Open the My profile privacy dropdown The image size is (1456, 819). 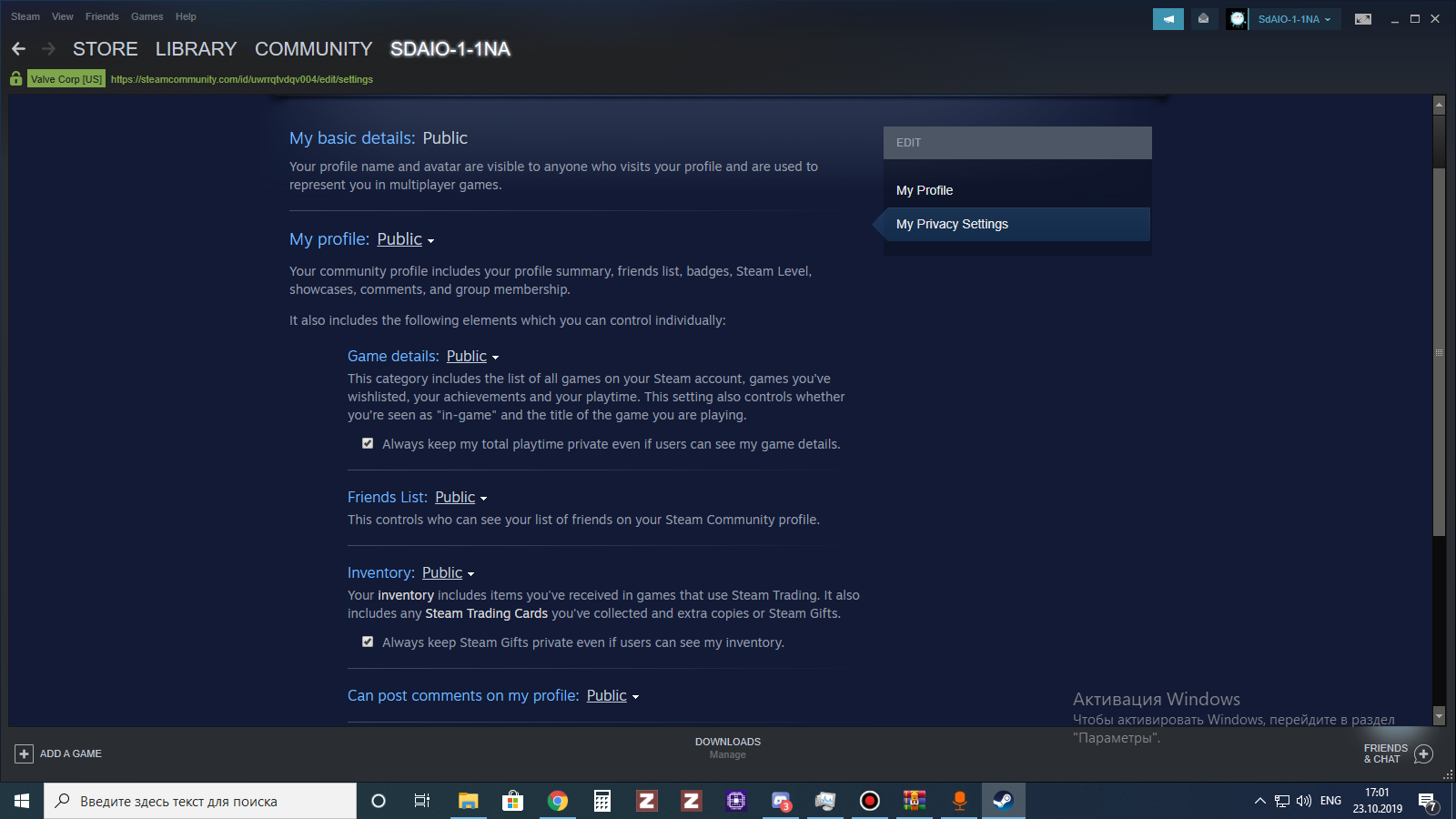pos(406,239)
